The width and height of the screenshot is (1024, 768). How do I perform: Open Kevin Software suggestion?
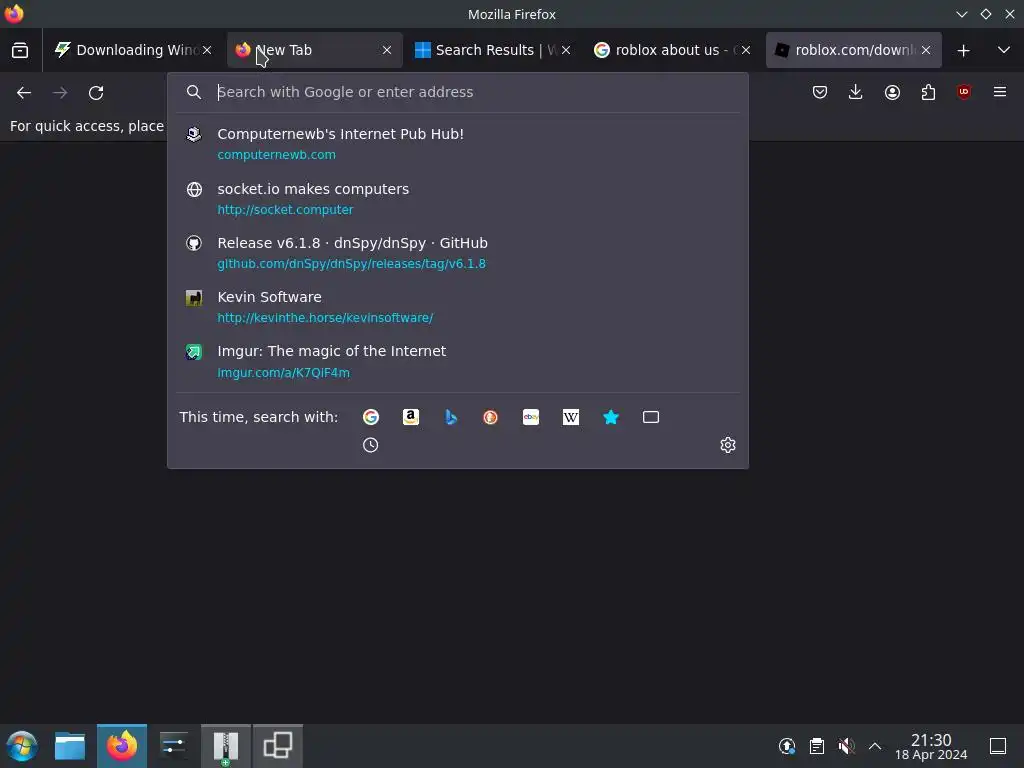coord(458,307)
